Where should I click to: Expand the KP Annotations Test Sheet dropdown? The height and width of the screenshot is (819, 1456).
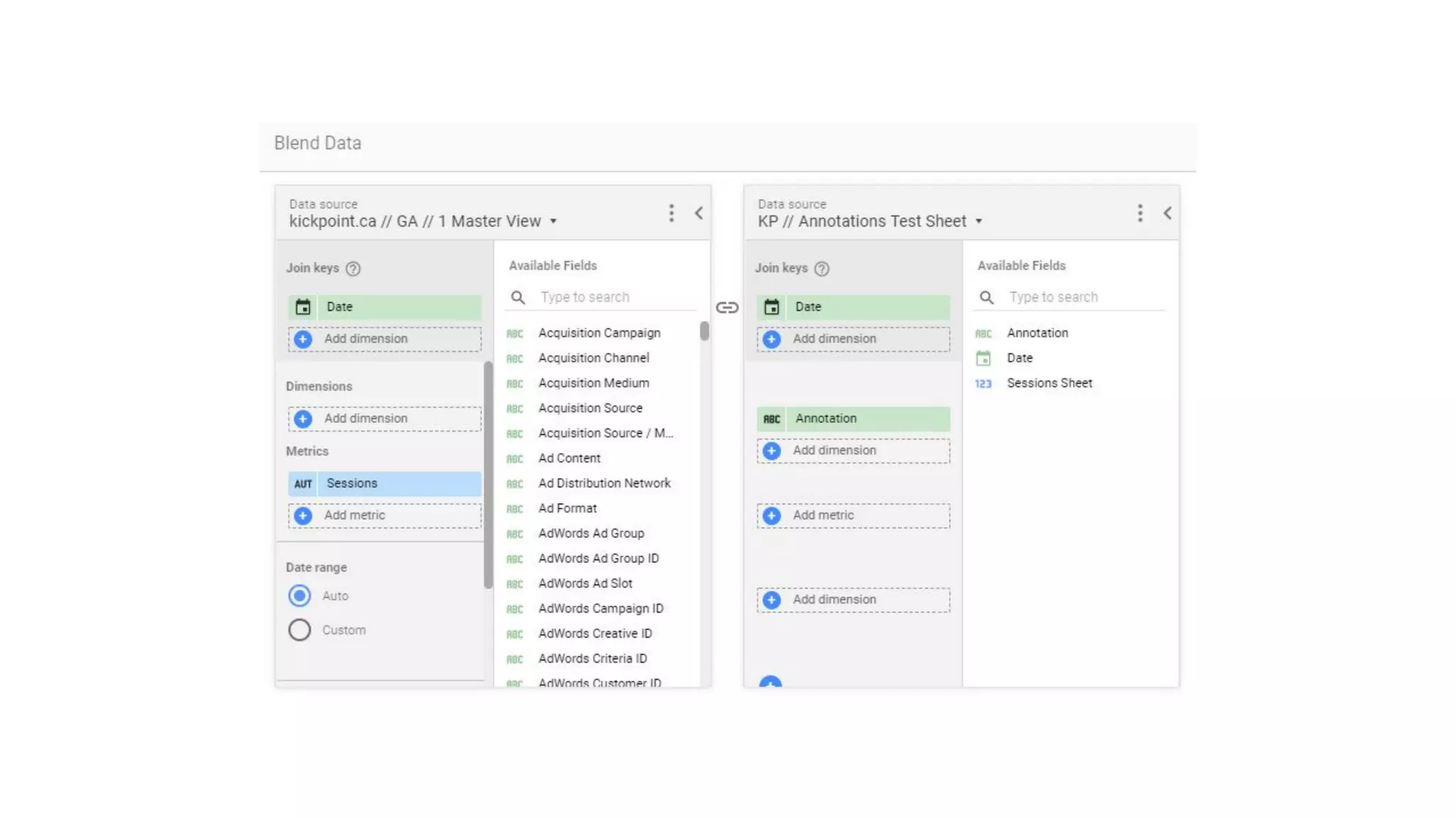979,222
